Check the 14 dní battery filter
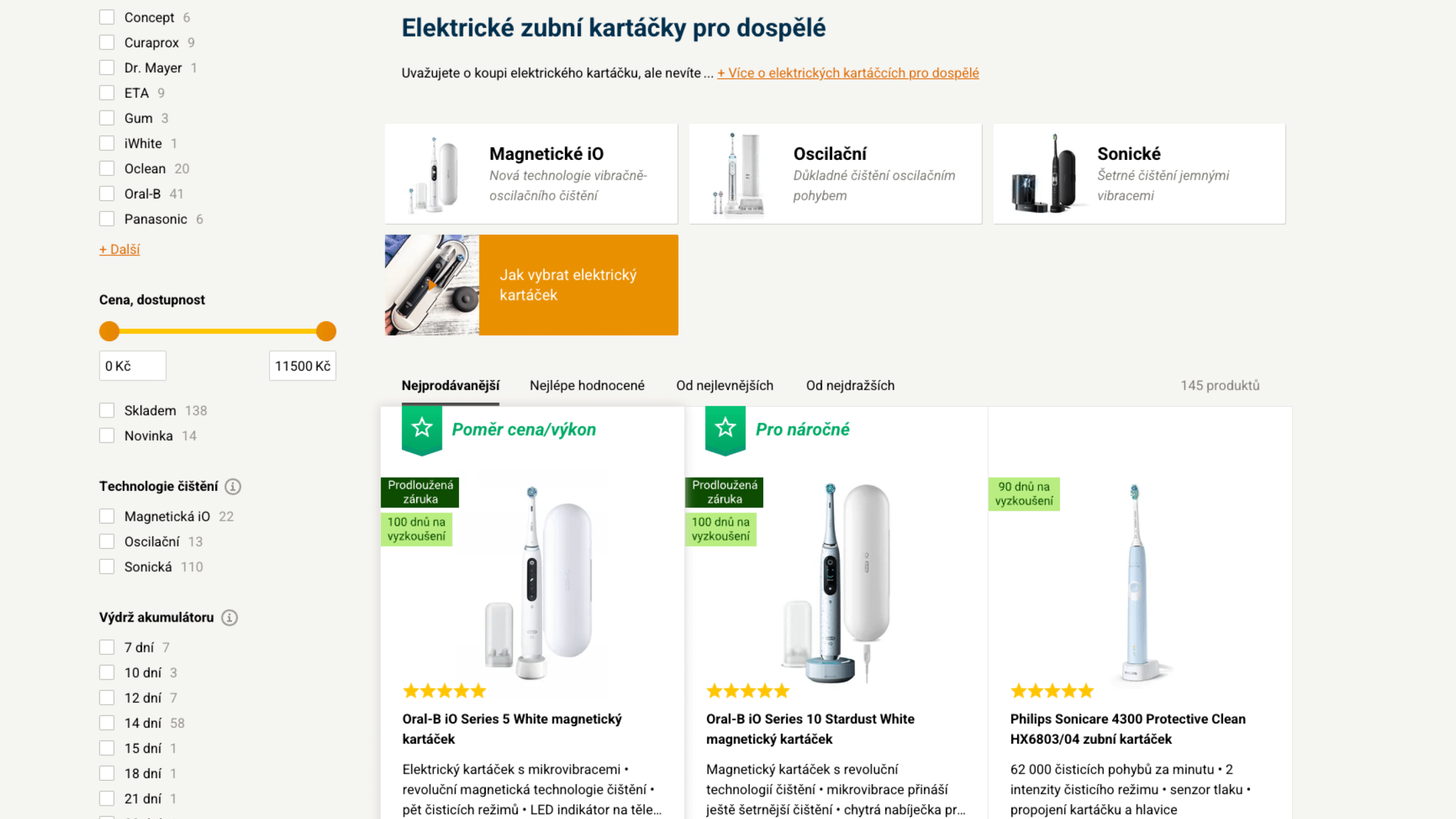Screen dimensions: 1456x819 (x=107, y=723)
